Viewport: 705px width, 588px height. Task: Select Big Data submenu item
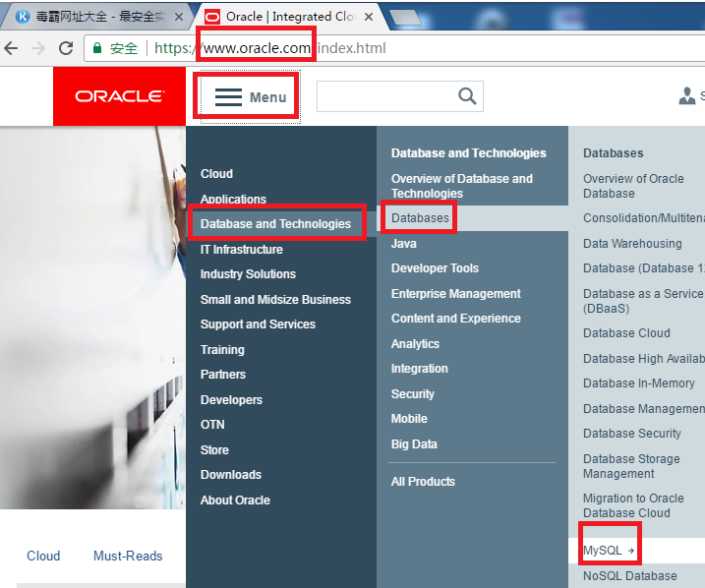coord(414,444)
